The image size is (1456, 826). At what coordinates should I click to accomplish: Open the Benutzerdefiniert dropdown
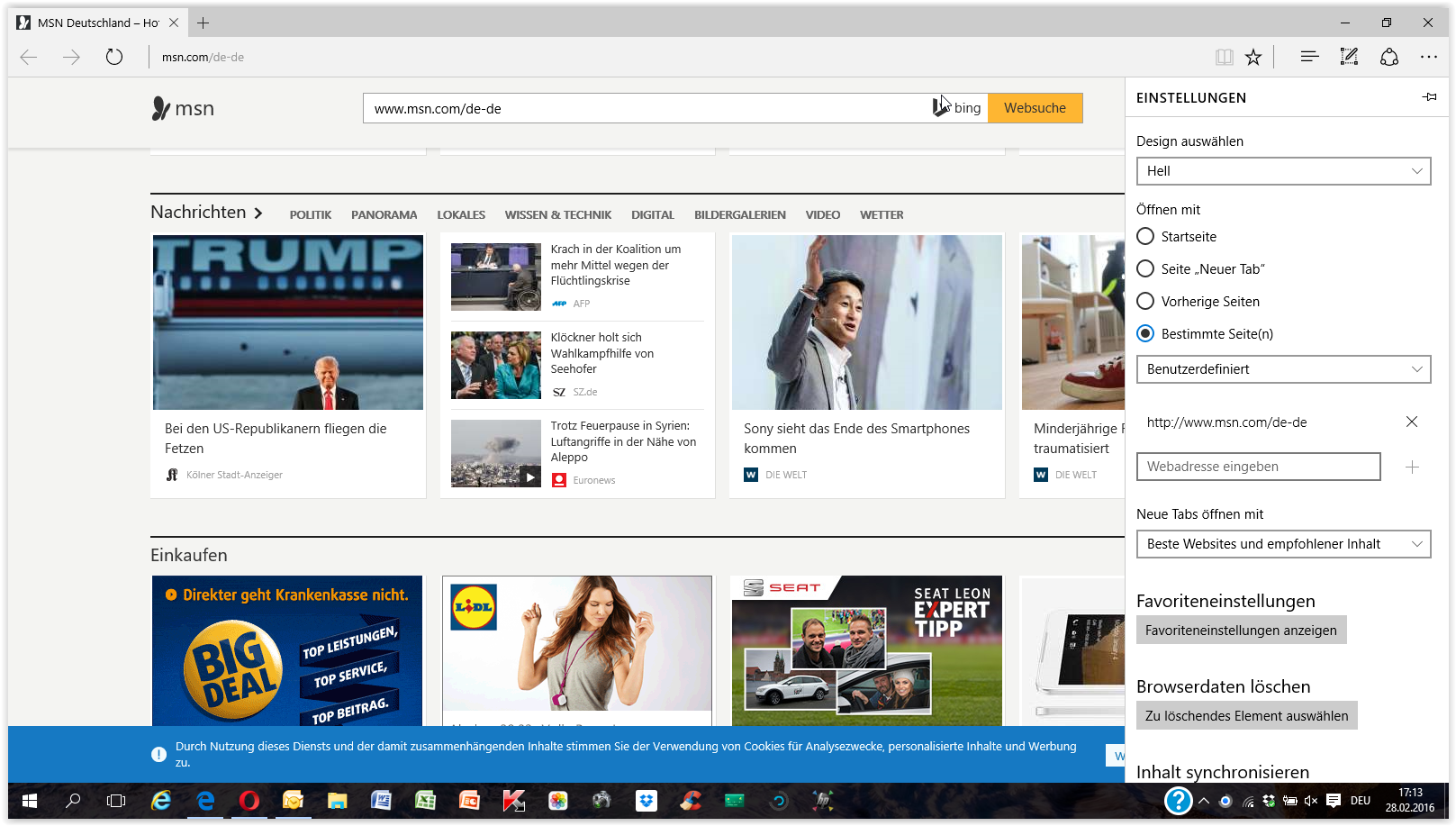point(1283,369)
